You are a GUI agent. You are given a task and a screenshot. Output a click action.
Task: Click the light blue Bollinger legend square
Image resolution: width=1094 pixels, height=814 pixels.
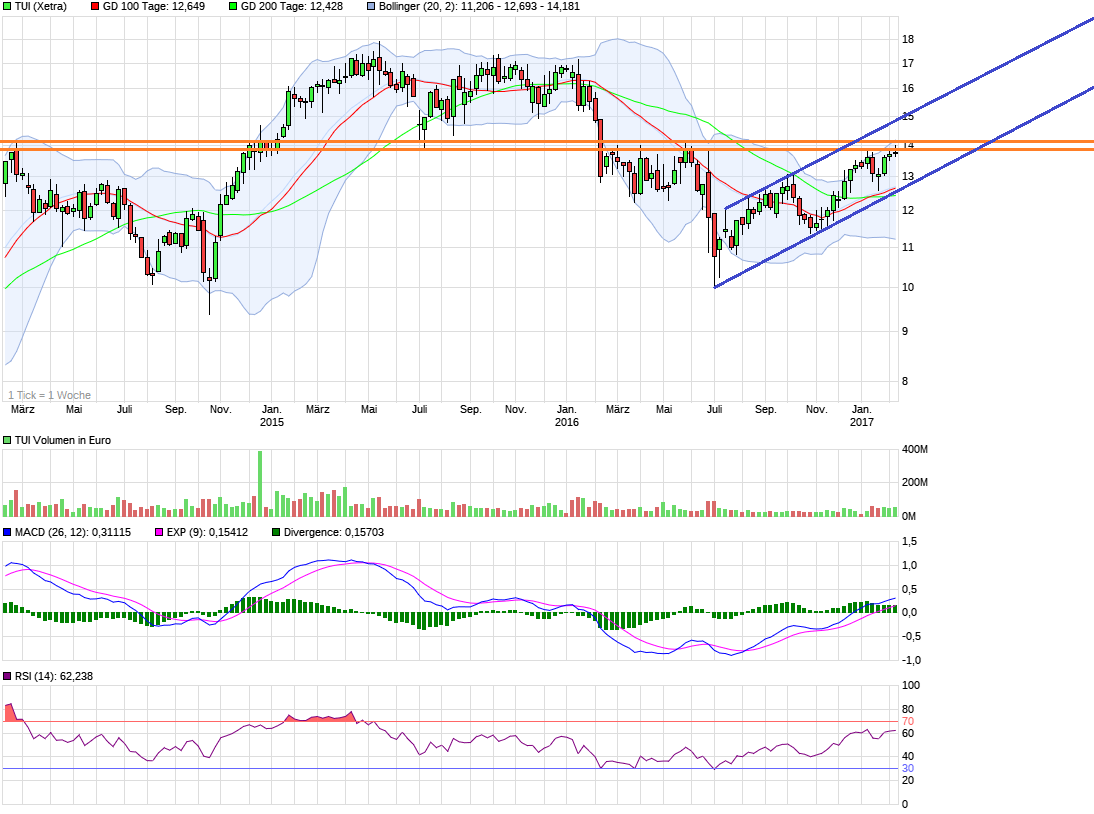pyautogui.click(x=371, y=6)
